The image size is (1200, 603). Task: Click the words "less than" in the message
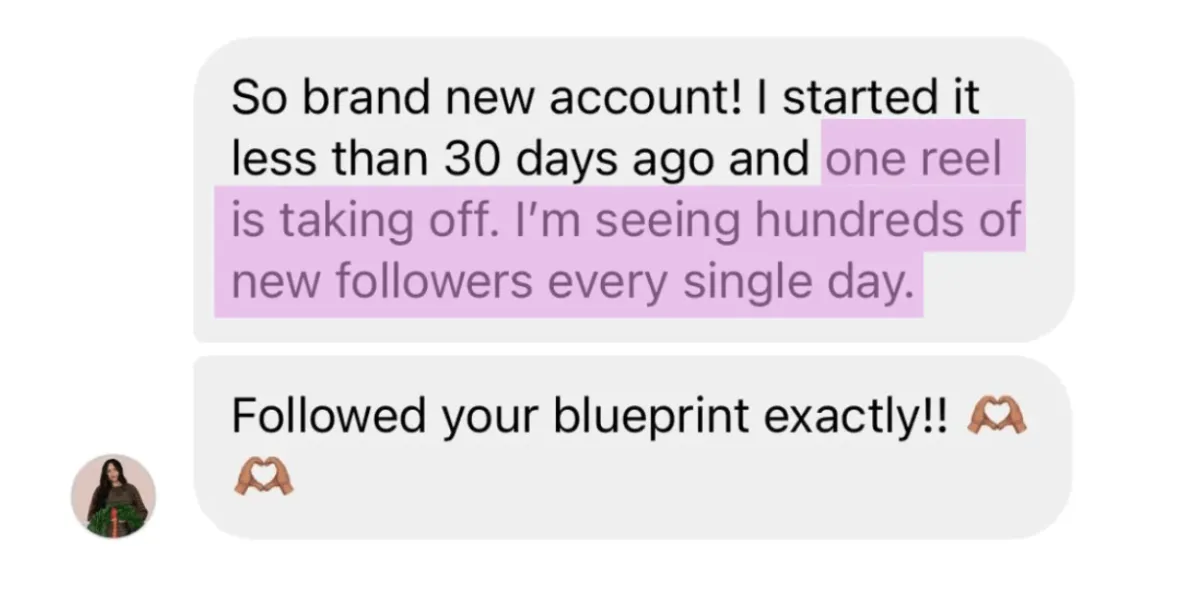click(x=327, y=160)
